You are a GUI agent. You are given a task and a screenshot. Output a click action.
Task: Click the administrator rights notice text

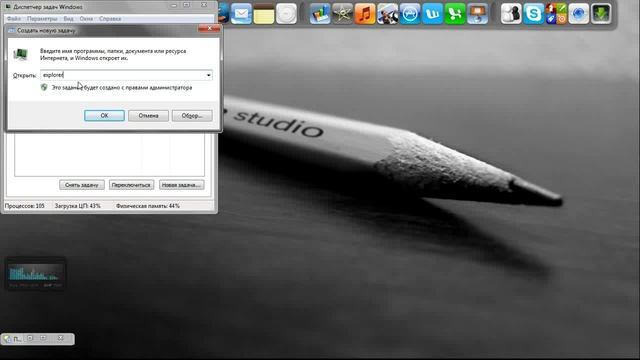pos(122,88)
